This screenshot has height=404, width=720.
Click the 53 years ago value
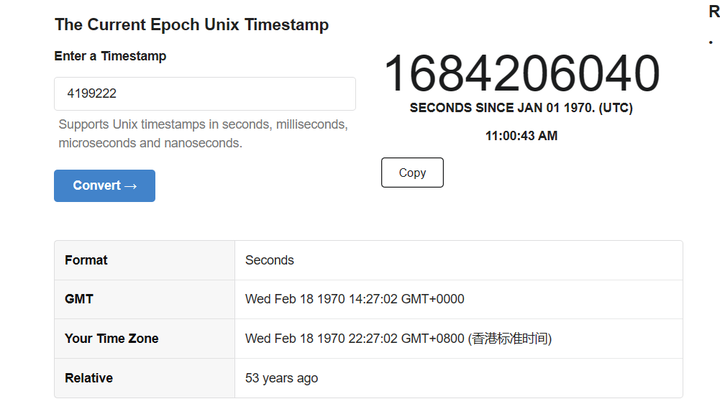point(282,378)
